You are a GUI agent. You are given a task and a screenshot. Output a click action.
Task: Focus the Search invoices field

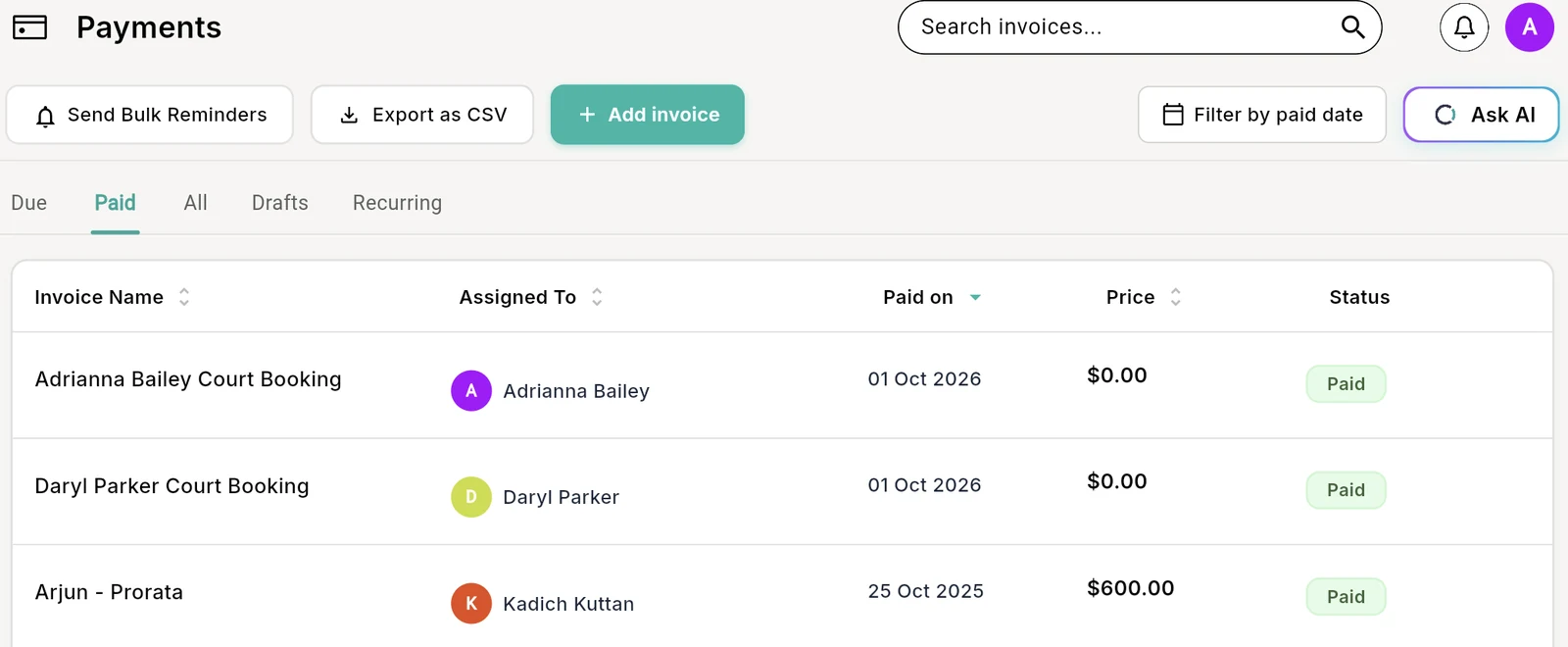1140,27
